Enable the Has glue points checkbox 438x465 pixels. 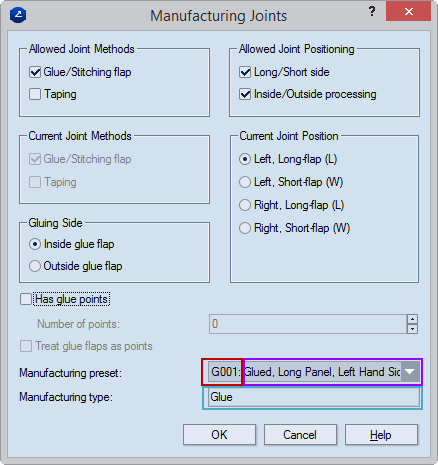[x=26, y=299]
